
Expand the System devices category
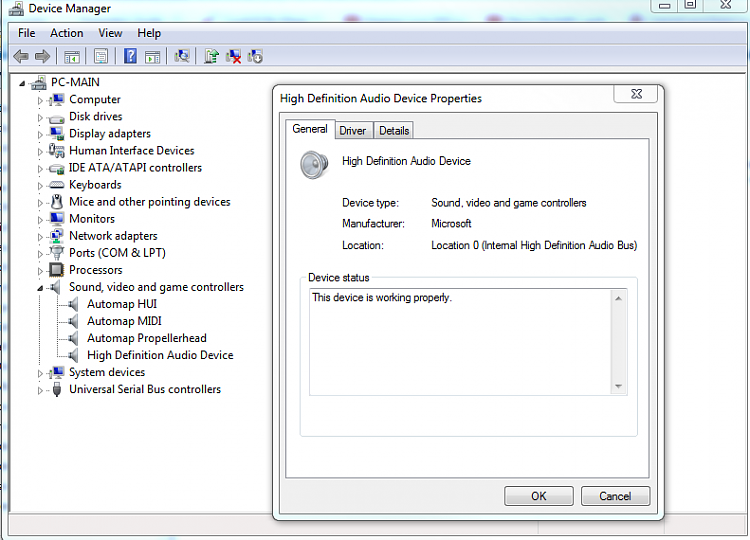pos(40,373)
